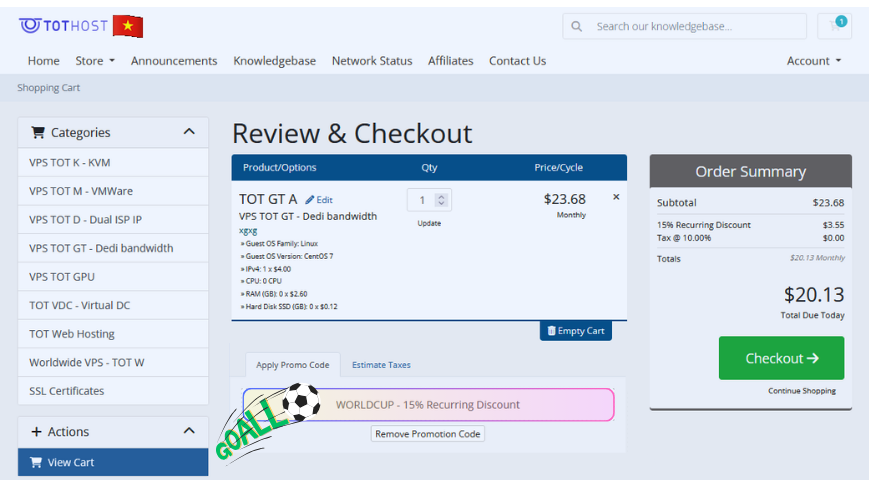This screenshot has width=869, height=480.
Task: Click the Vietnam flag icon
Action: click(x=128, y=26)
